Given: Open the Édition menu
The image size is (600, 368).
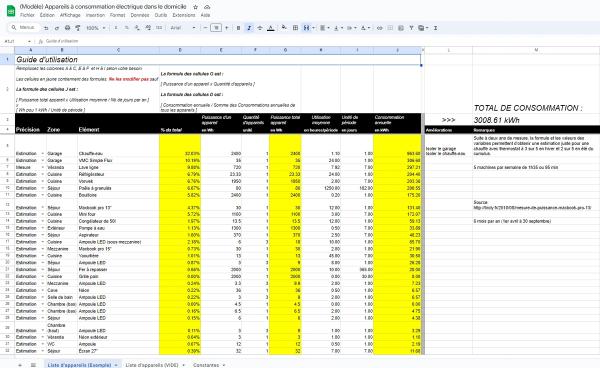Looking at the screenshot, I should (x=47, y=15).
